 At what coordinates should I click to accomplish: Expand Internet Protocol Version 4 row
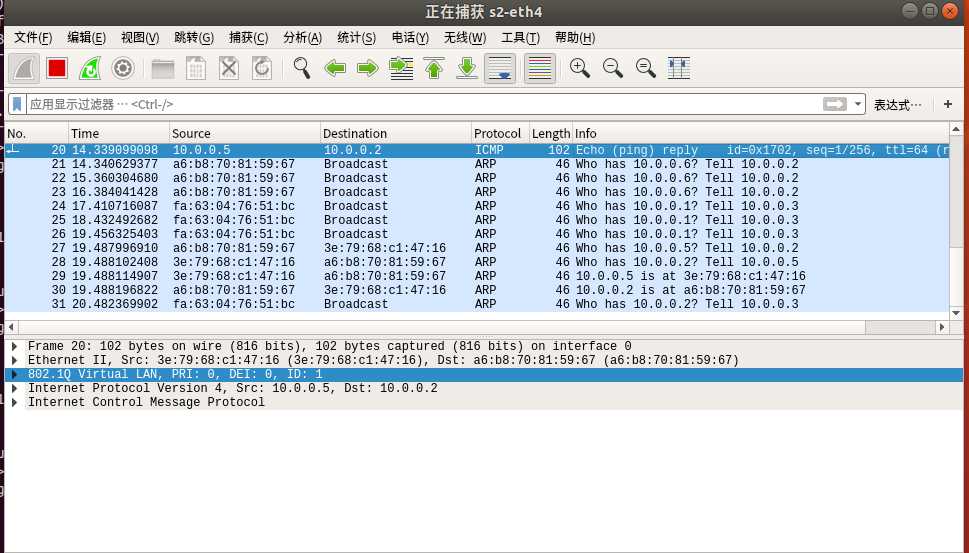pyautogui.click(x=15, y=389)
